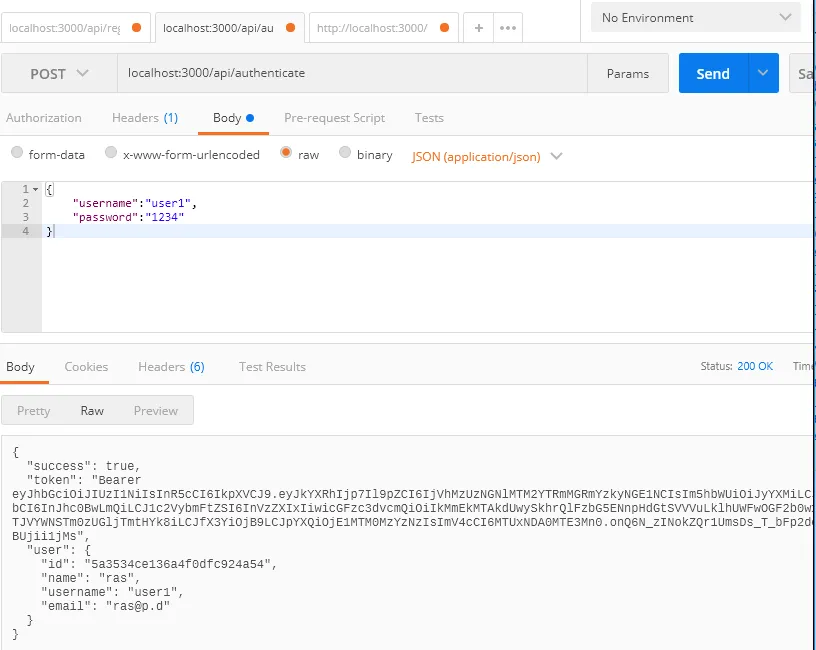Click the blue Send button
This screenshot has width=816, height=650.
pos(713,74)
